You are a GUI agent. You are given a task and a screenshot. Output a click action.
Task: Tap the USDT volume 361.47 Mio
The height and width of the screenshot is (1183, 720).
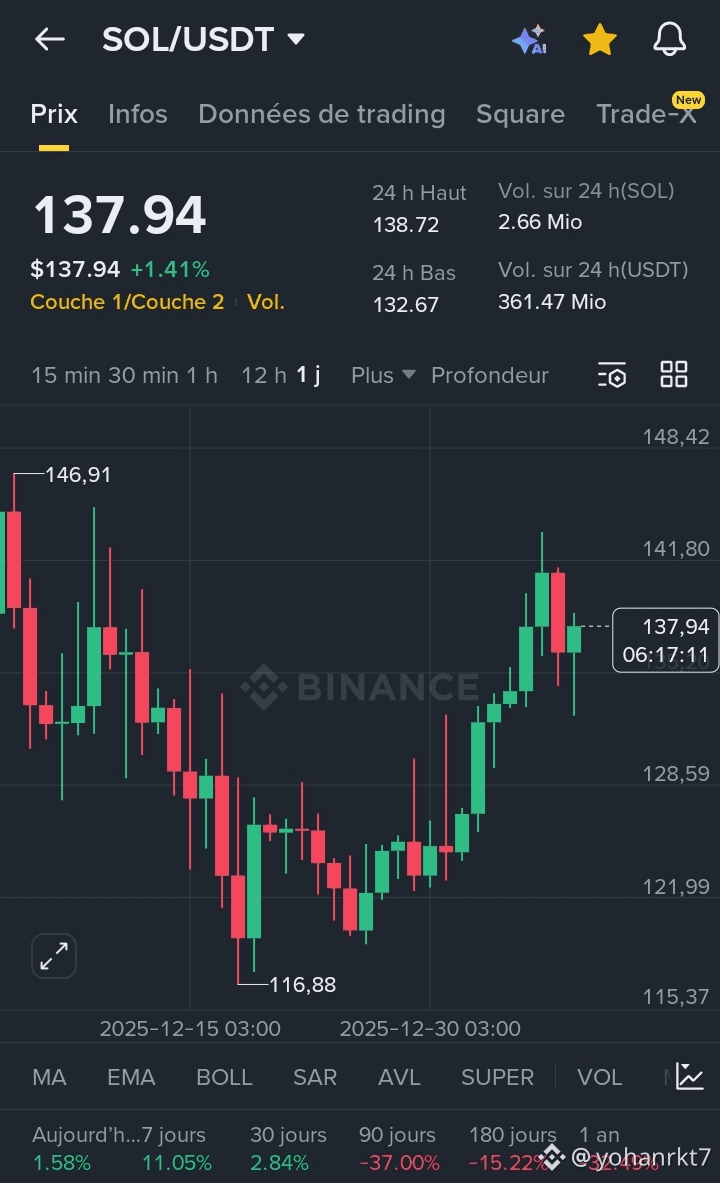pyautogui.click(x=552, y=302)
